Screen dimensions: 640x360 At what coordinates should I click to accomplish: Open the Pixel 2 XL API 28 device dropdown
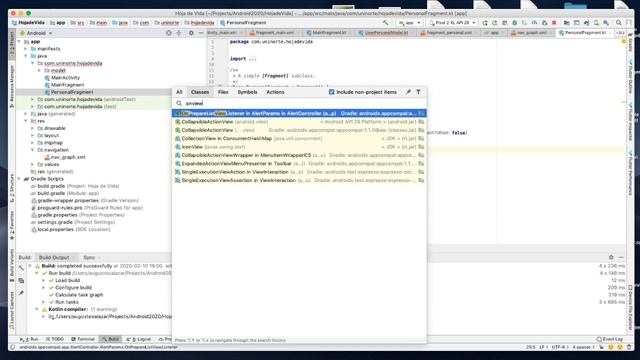[452, 23]
